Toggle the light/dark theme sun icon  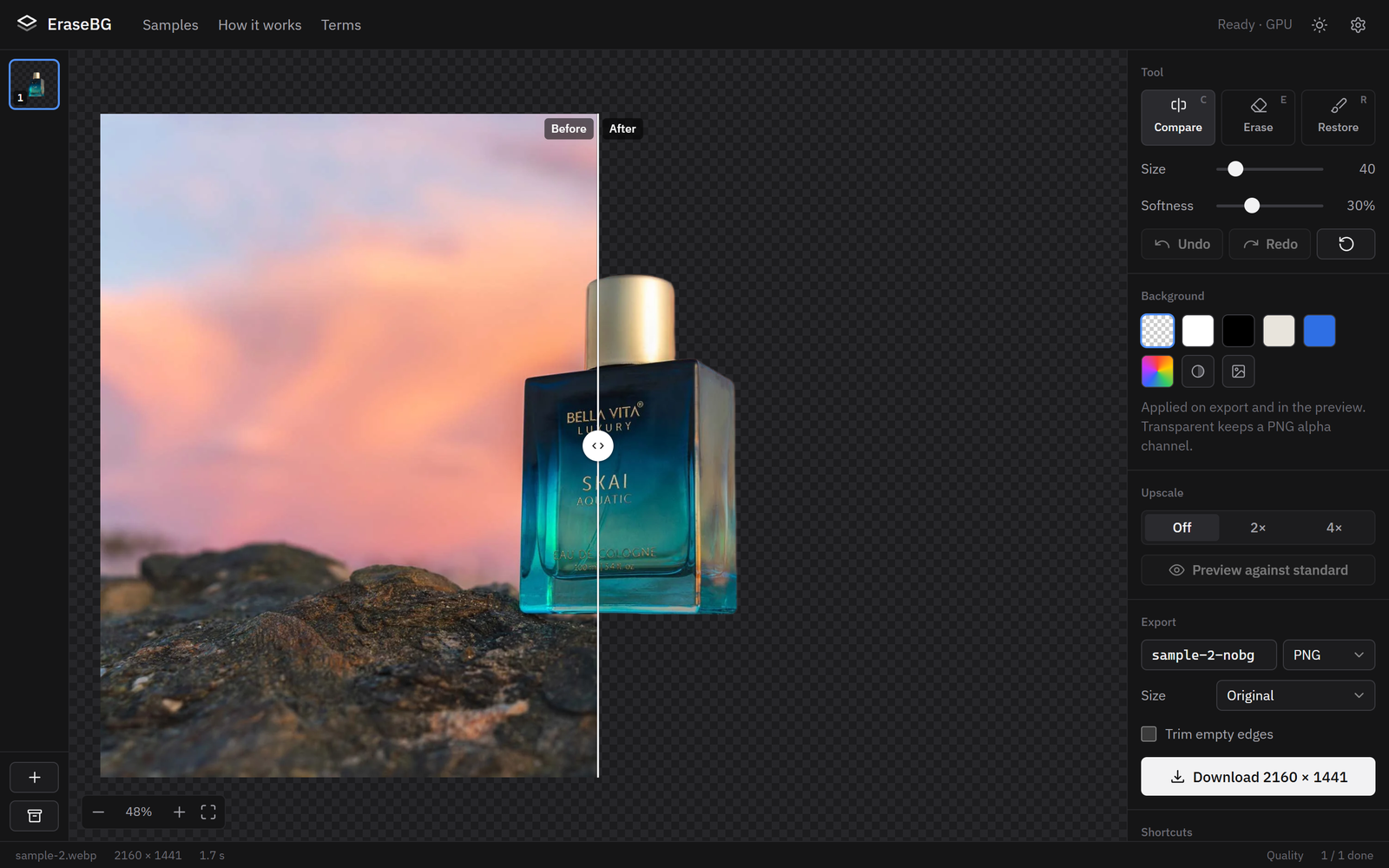(x=1320, y=25)
